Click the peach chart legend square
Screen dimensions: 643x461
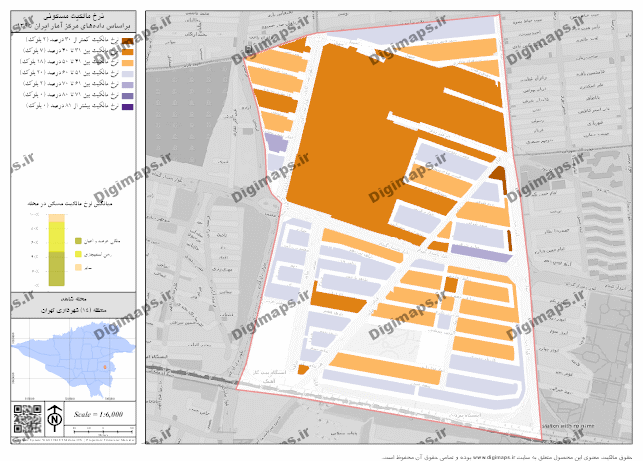pos(78,268)
